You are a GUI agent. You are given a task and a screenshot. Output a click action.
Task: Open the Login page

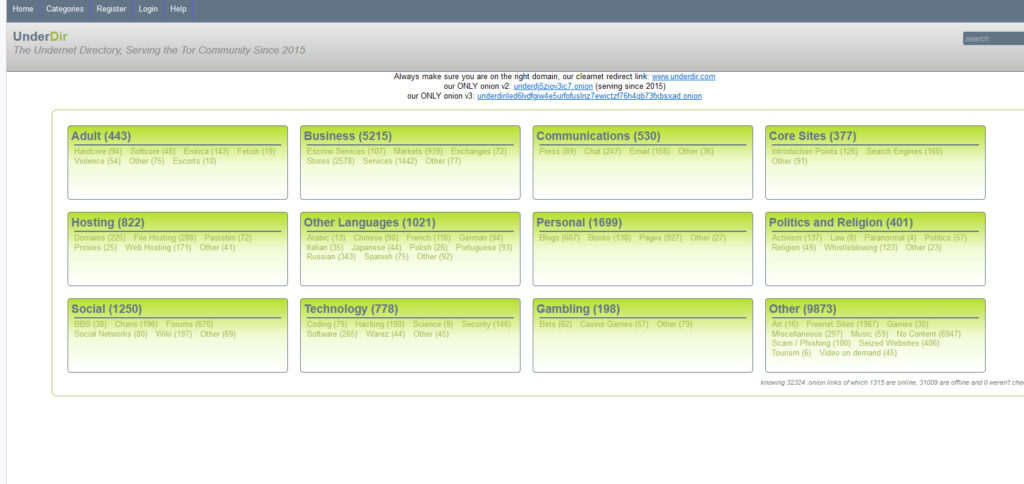[x=148, y=9]
